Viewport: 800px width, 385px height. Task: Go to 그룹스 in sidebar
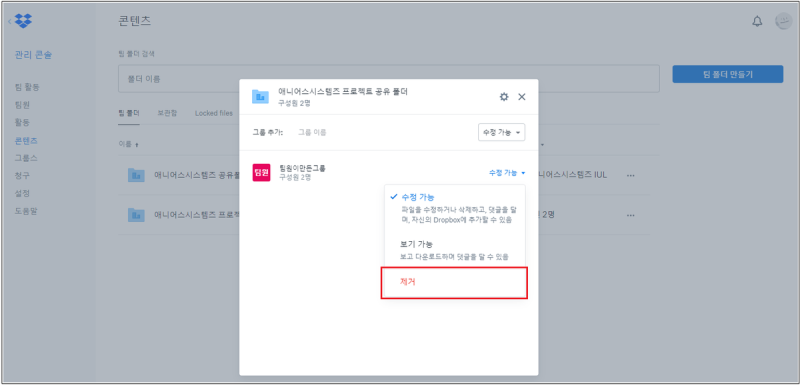coord(26,158)
